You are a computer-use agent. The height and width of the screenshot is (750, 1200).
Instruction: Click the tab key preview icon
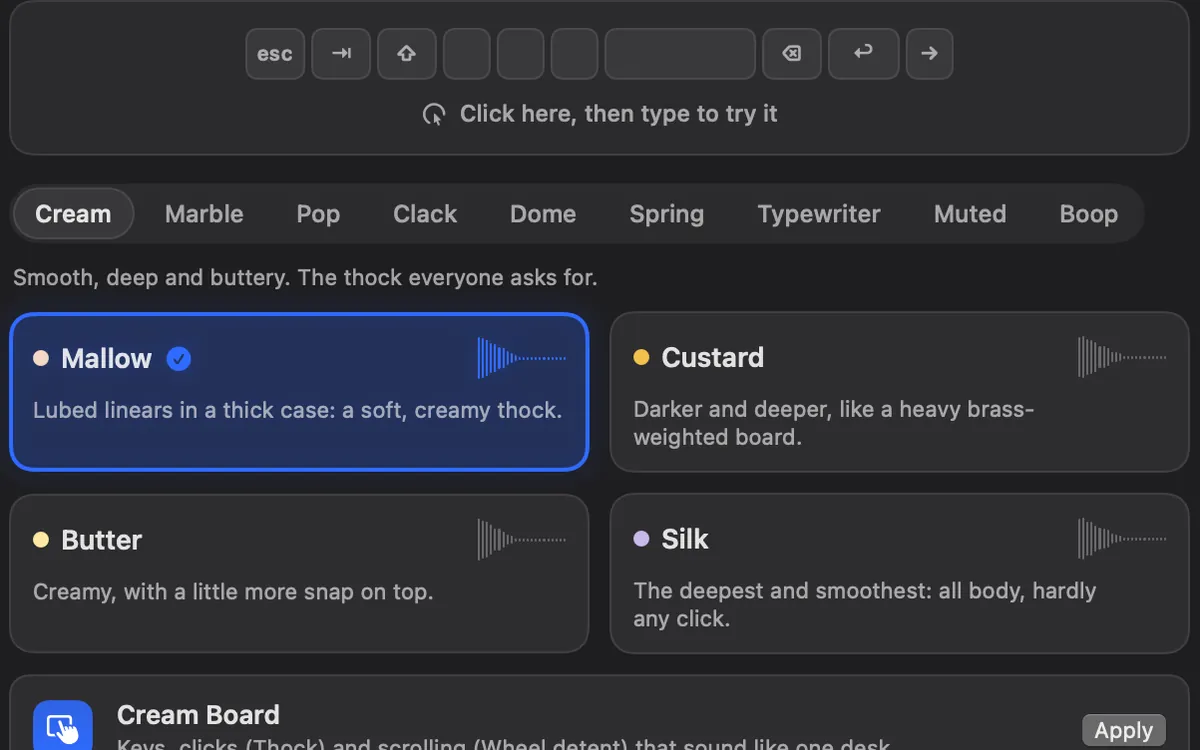coord(341,53)
